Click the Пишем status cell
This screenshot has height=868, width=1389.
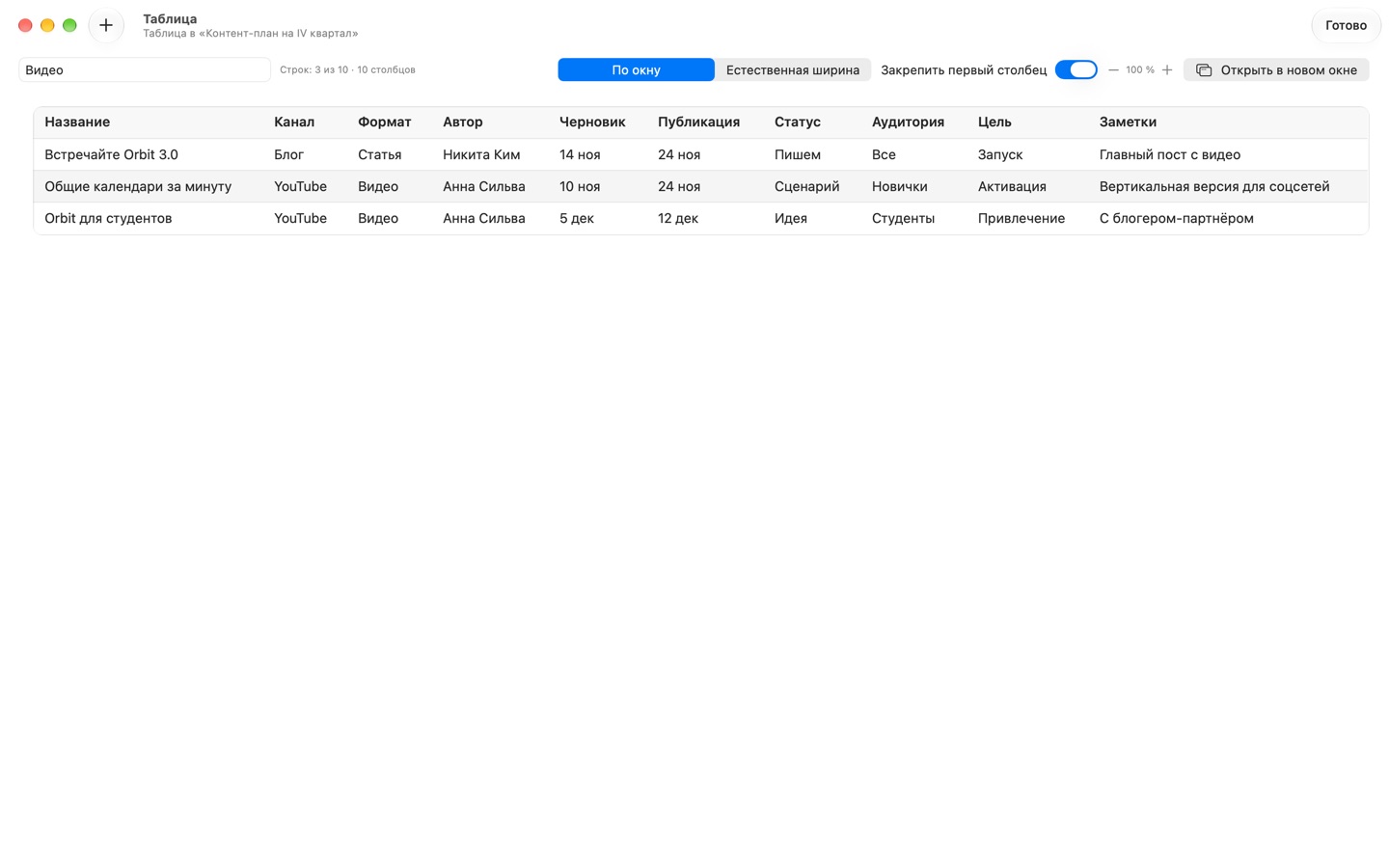click(x=798, y=154)
